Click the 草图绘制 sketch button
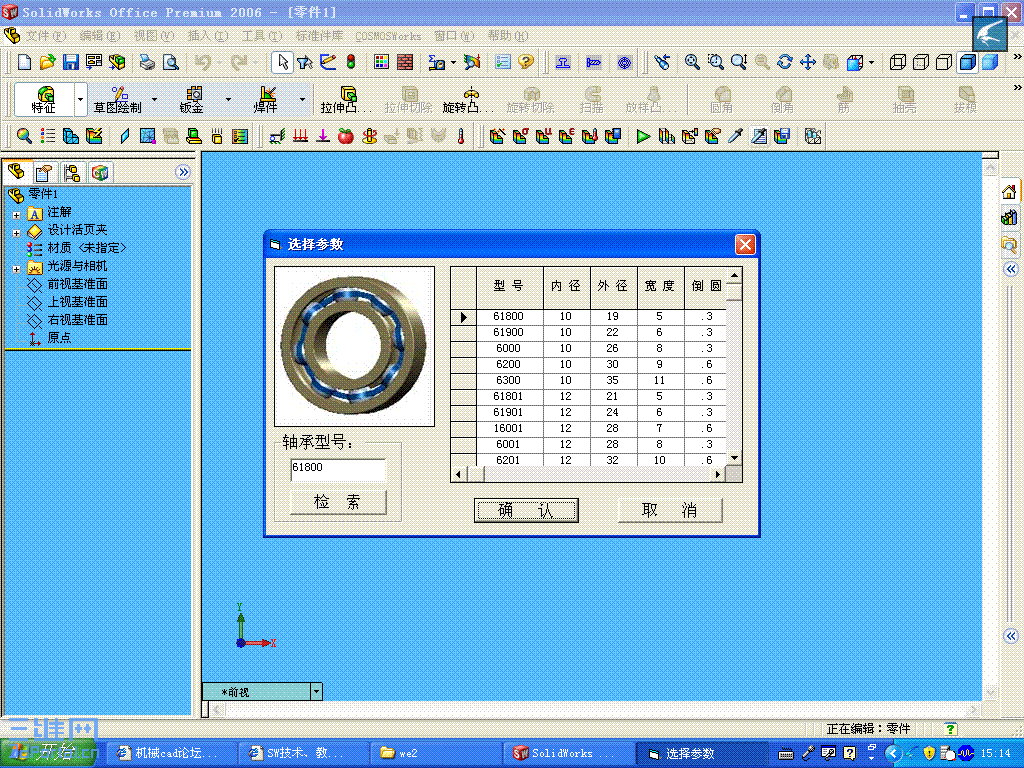Image resolution: width=1024 pixels, height=768 pixels. pyautogui.click(x=118, y=100)
